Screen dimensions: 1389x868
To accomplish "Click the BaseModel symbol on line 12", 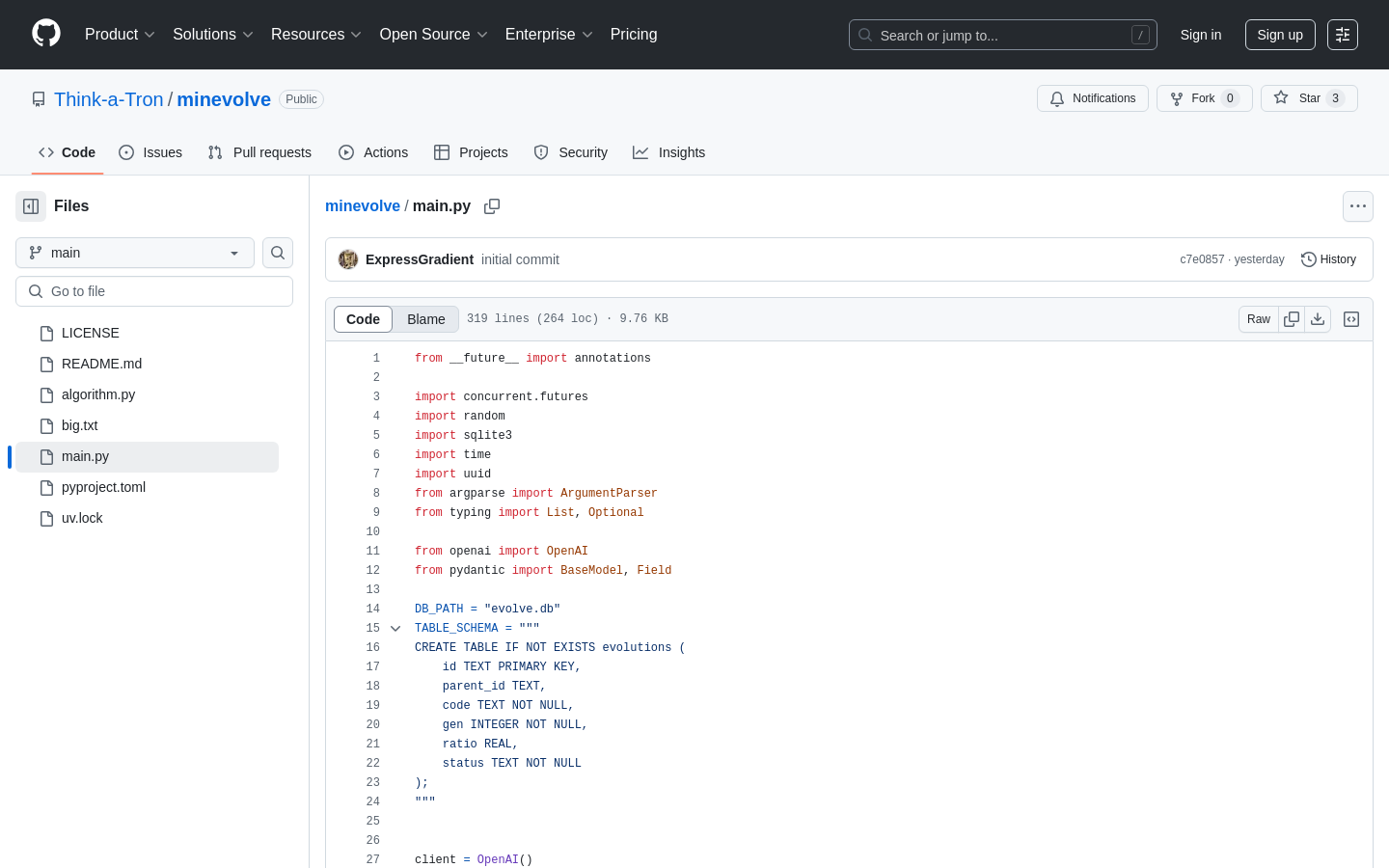I will pyautogui.click(x=591, y=570).
